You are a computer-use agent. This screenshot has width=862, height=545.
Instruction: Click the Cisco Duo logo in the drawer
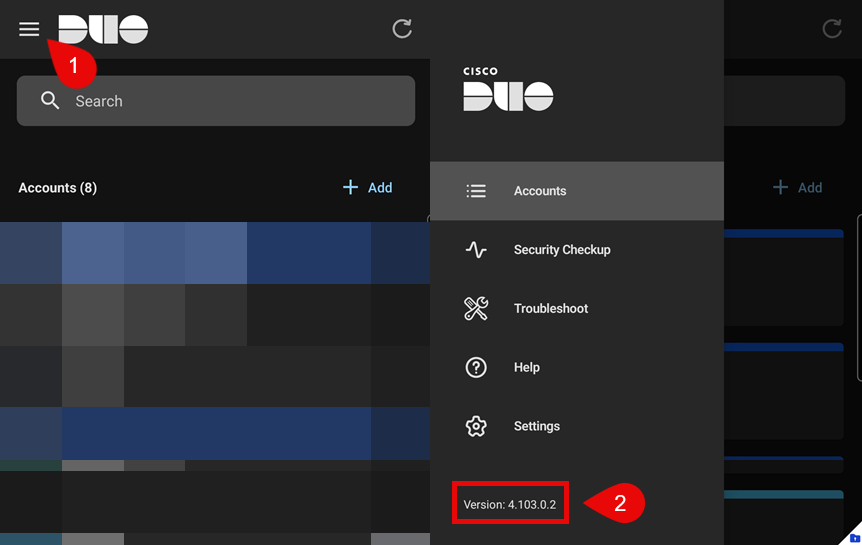(x=508, y=90)
